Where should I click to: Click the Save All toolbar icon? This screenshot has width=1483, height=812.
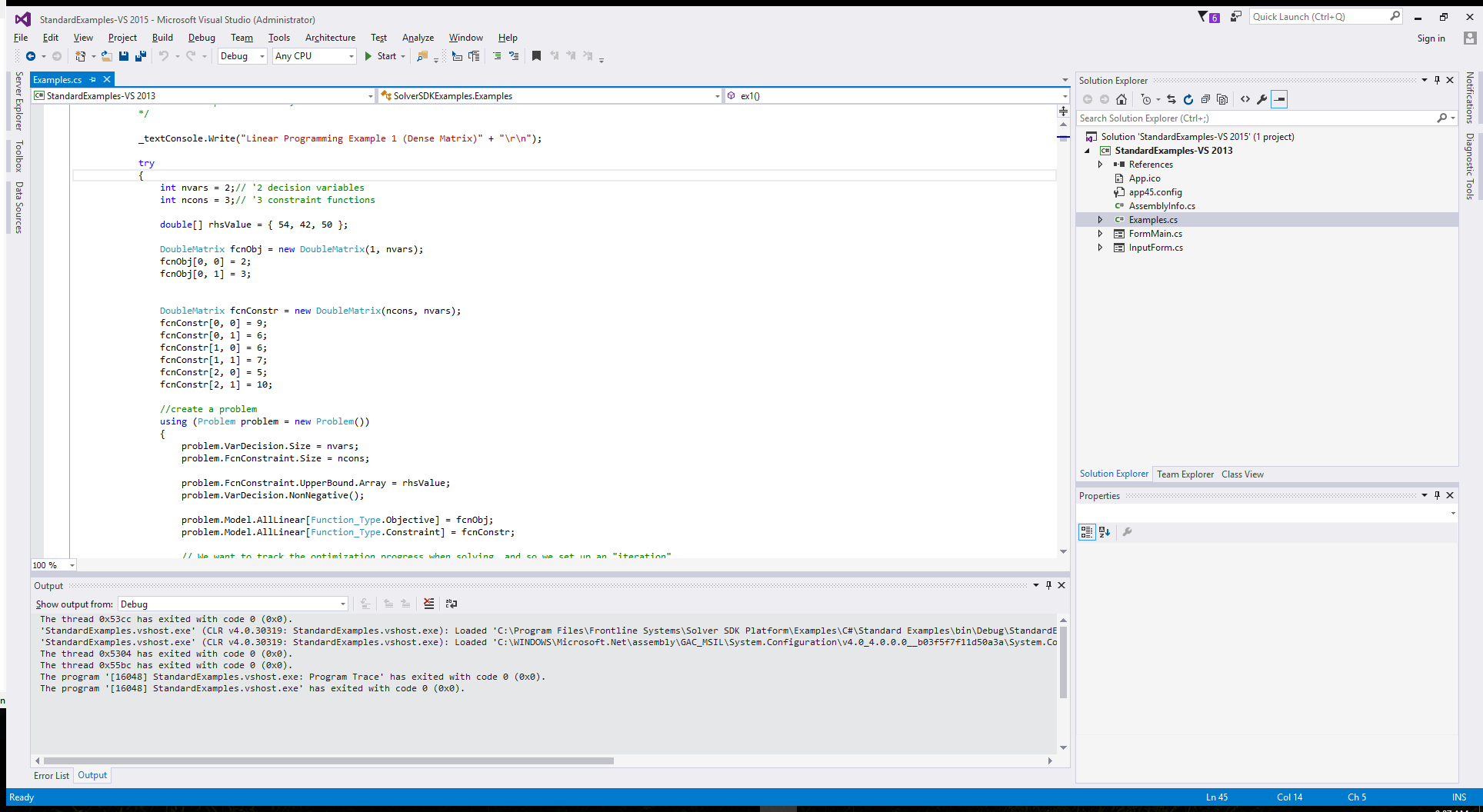point(140,56)
